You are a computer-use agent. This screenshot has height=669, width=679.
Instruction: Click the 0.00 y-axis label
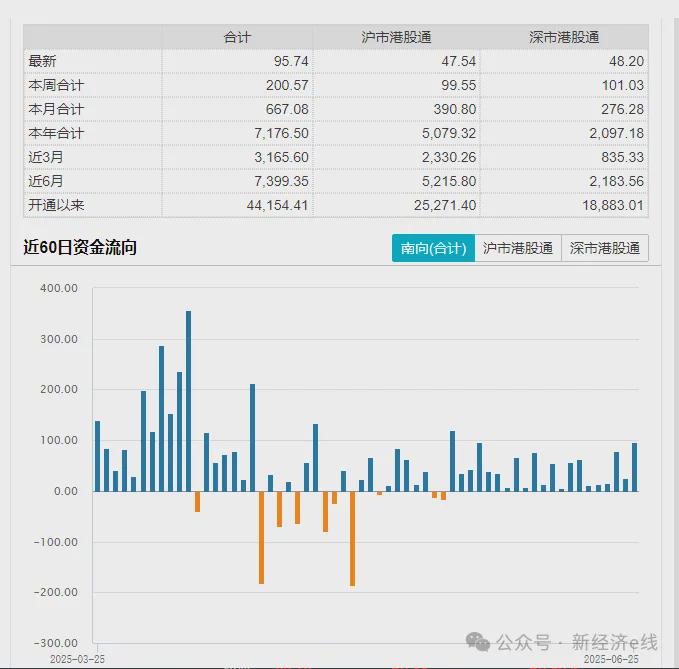click(x=66, y=491)
